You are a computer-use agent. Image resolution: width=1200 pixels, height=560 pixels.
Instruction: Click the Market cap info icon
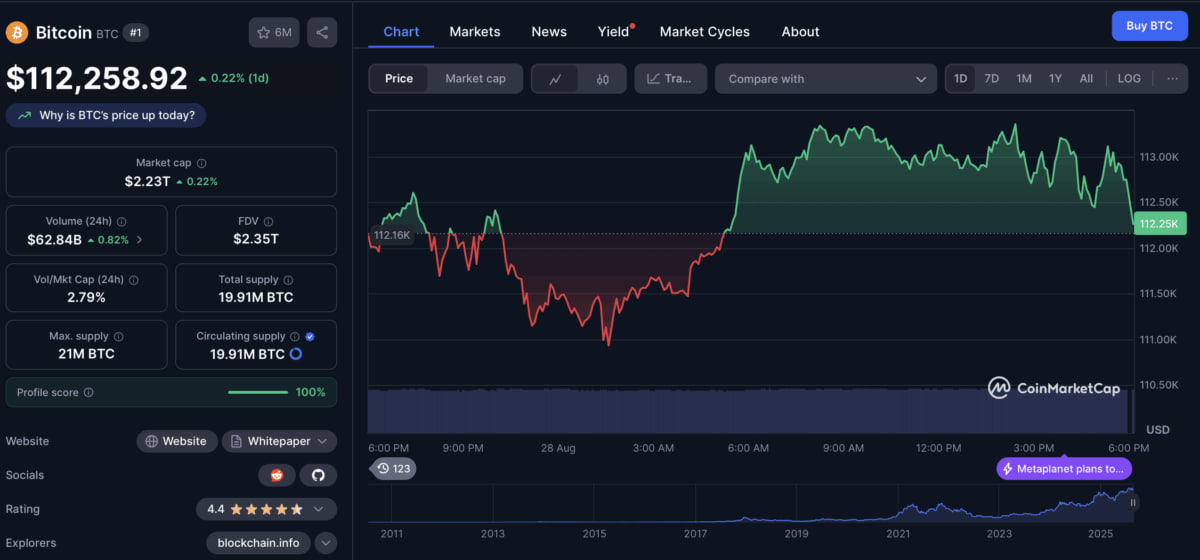point(202,163)
